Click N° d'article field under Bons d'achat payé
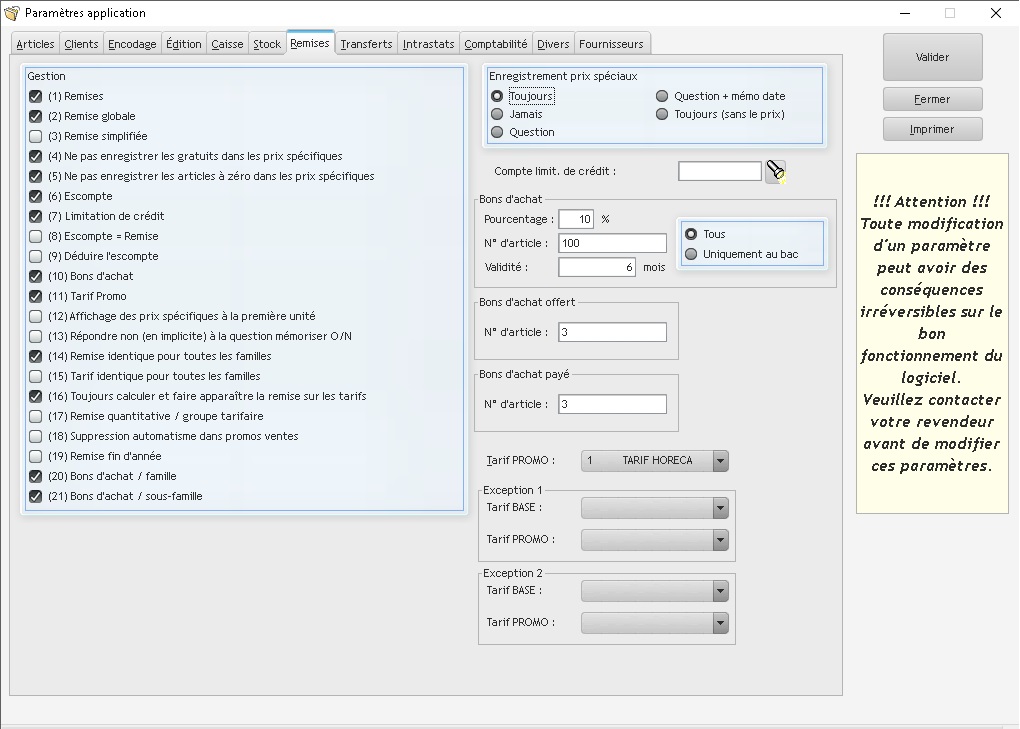The width and height of the screenshot is (1020, 729). pyautogui.click(x=612, y=404)
